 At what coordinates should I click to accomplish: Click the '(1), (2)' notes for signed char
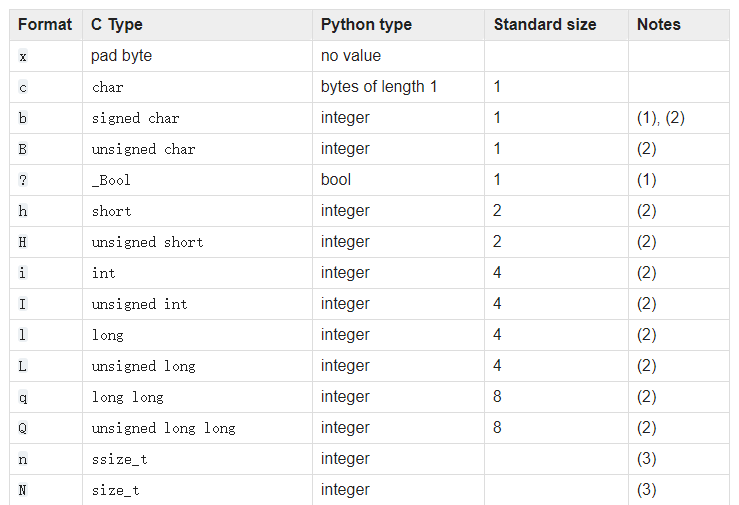tap(660, 118)
